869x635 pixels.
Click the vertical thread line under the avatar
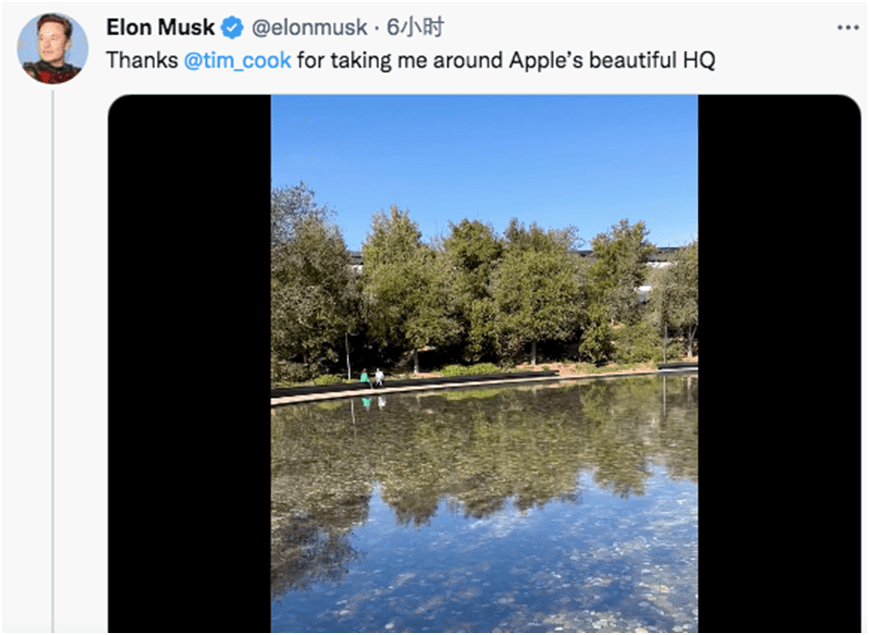click(53, 360)
